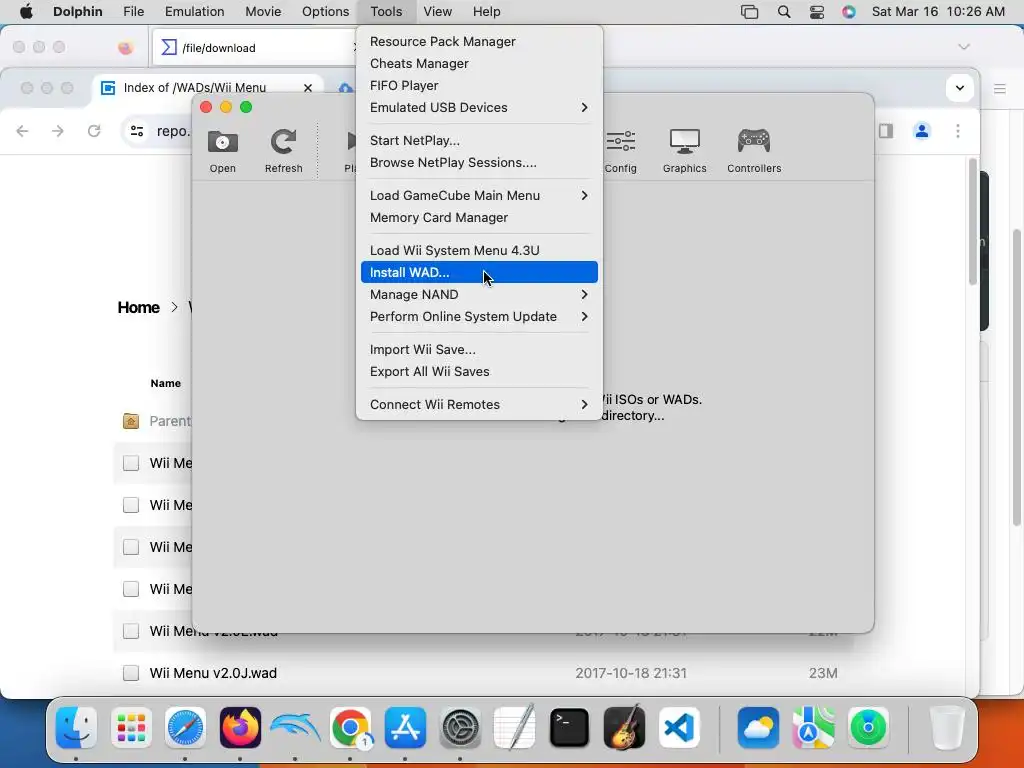Open the Options menu in menu bar
Image resolution: width=1024 pixels, height=768 pixels.
(325, 12)
